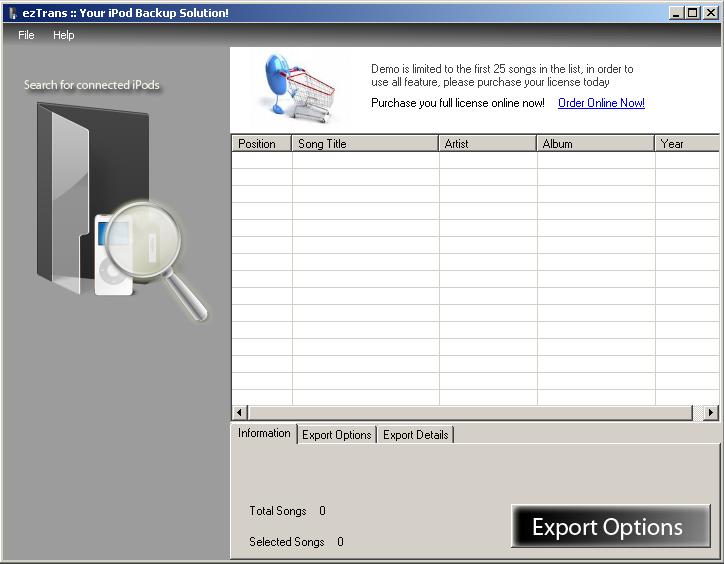This screenshot has height=564, width=724.
Task: Click the Purchase you full license text
Action: [x=458, y=103]
